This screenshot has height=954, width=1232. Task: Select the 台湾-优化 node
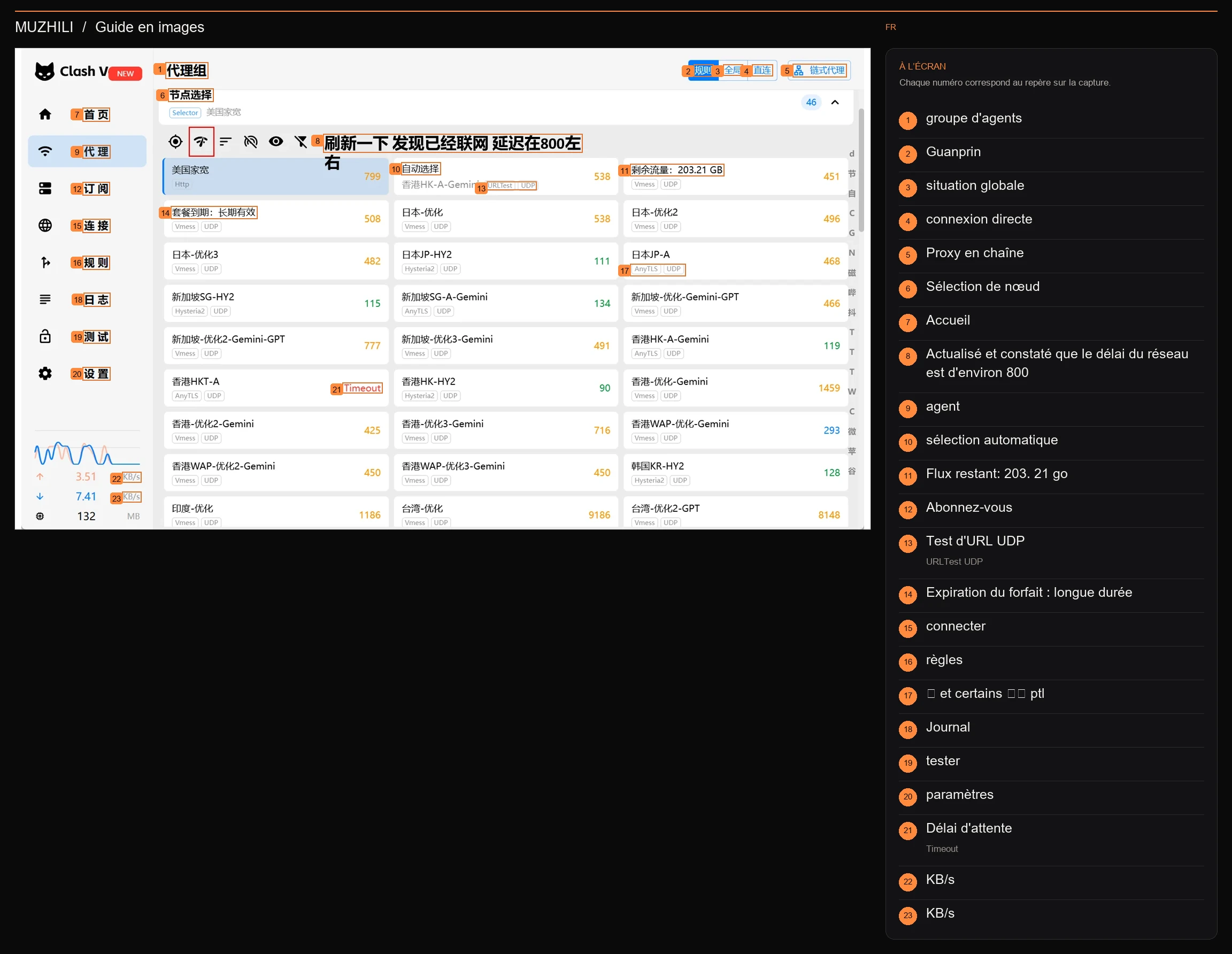506,512
